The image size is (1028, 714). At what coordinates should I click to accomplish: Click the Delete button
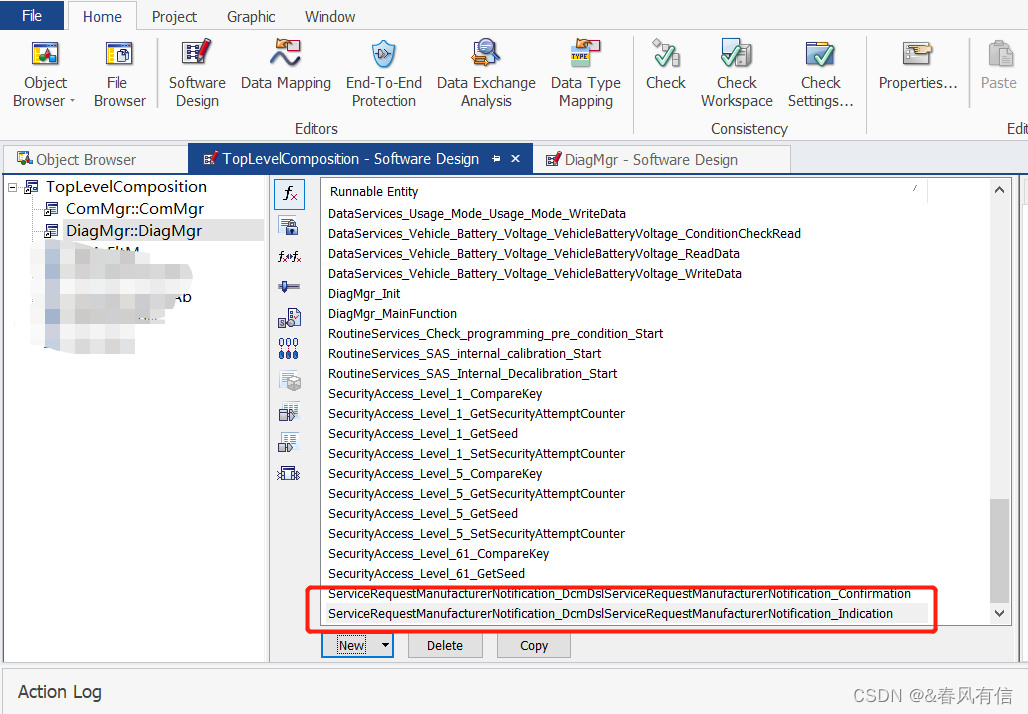445,645
